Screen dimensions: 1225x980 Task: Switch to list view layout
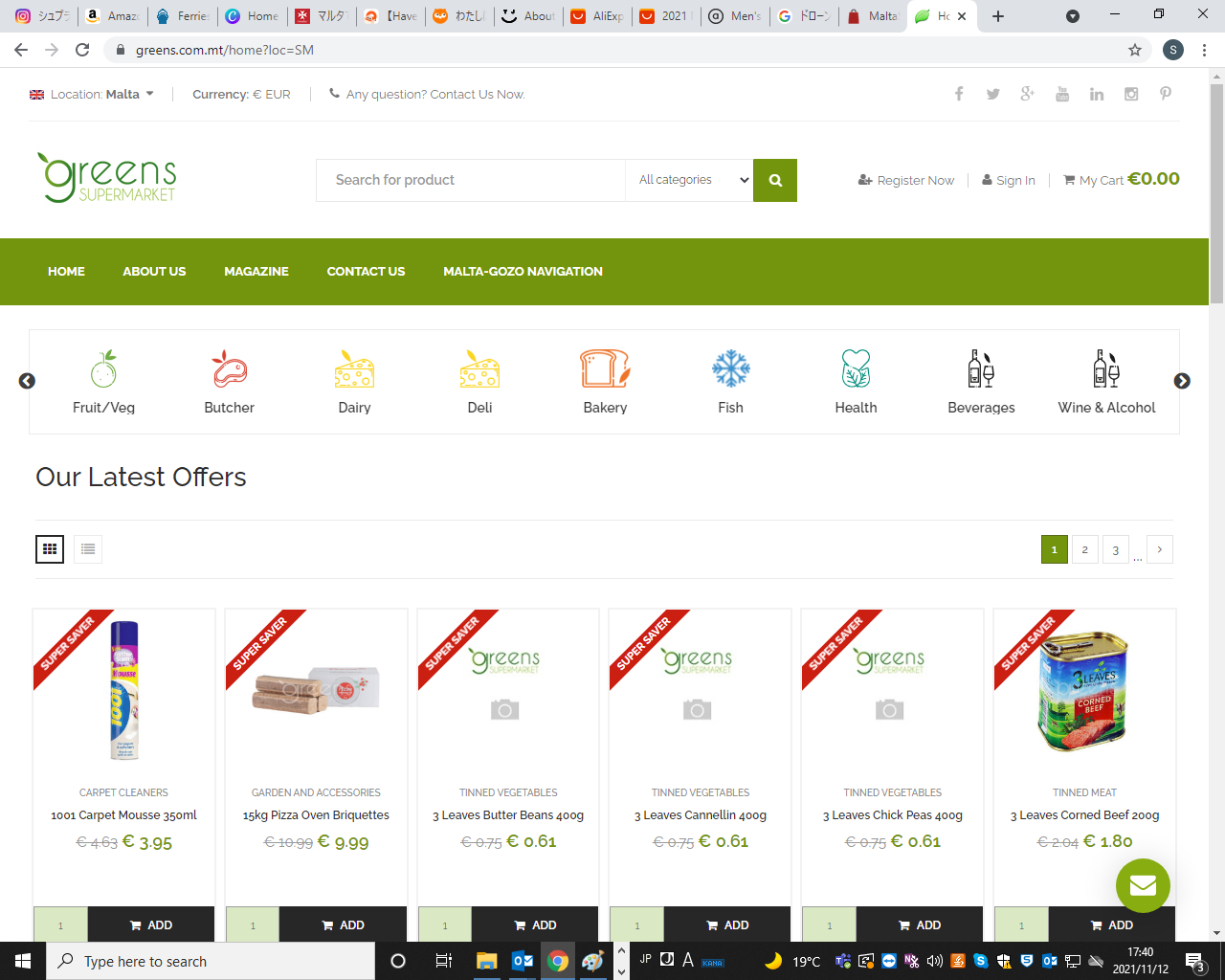click(88, 549)
